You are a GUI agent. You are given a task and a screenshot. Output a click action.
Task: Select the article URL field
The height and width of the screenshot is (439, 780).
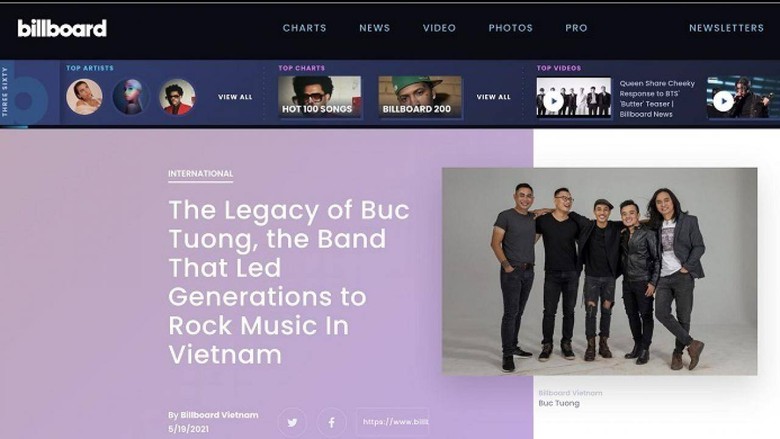coord(392,422)
